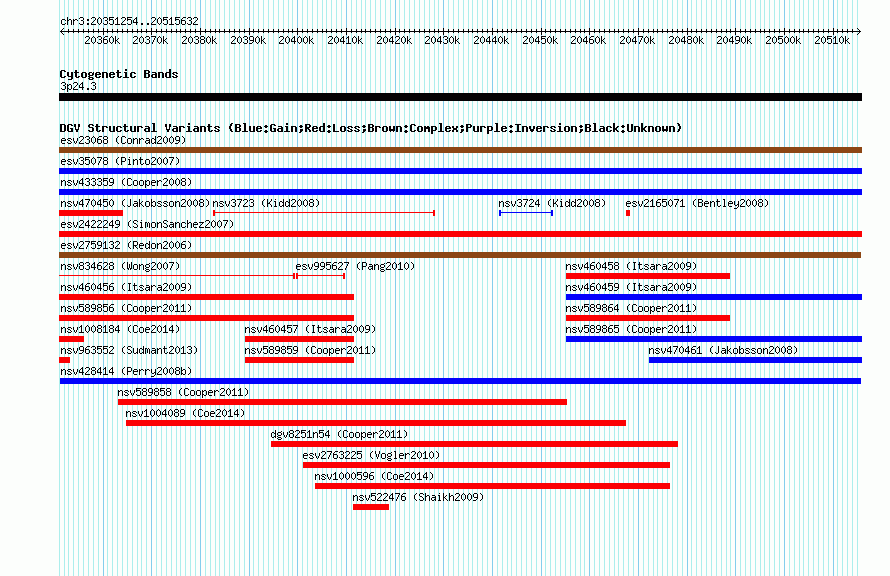Open variant nsv963552 (Sudmant2013) label

point(129,350)
